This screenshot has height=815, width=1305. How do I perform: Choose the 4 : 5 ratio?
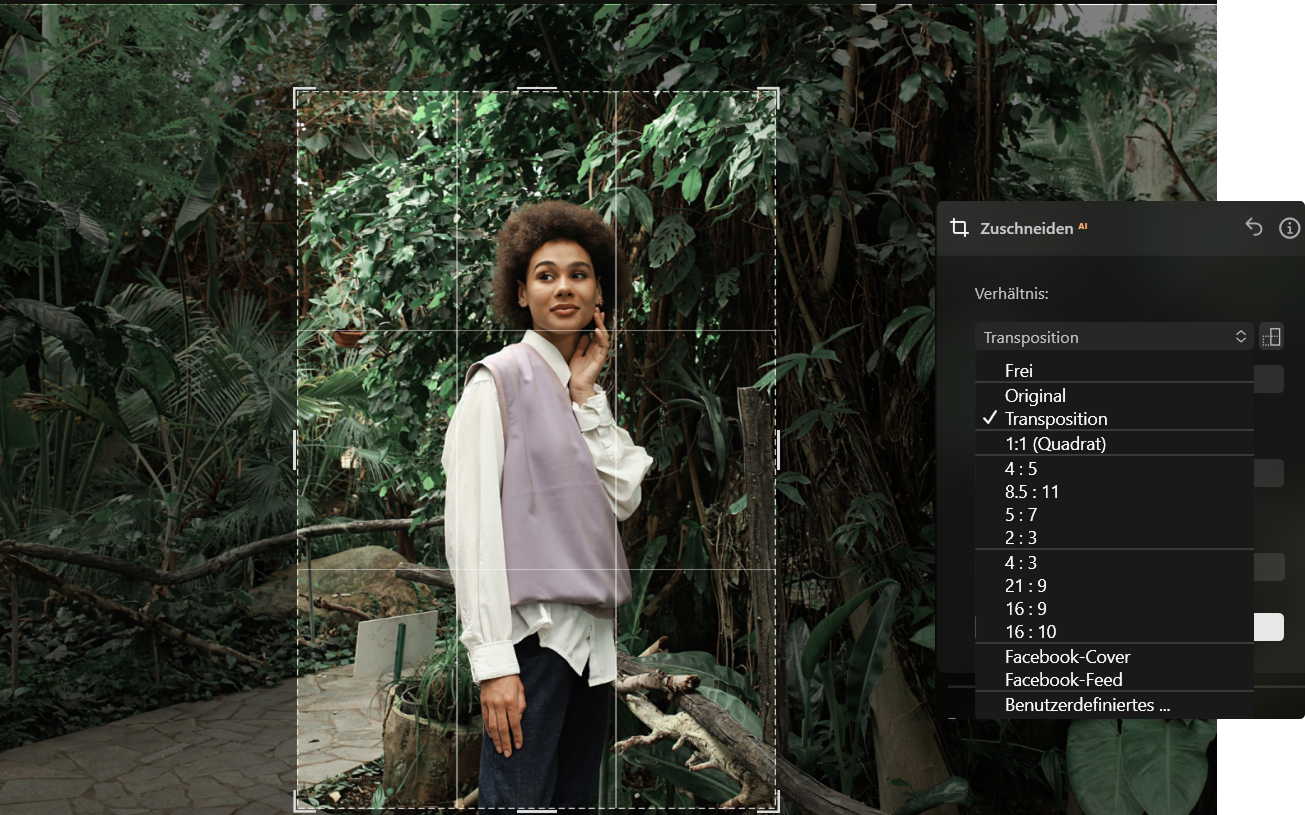[x=1114, y=469]
